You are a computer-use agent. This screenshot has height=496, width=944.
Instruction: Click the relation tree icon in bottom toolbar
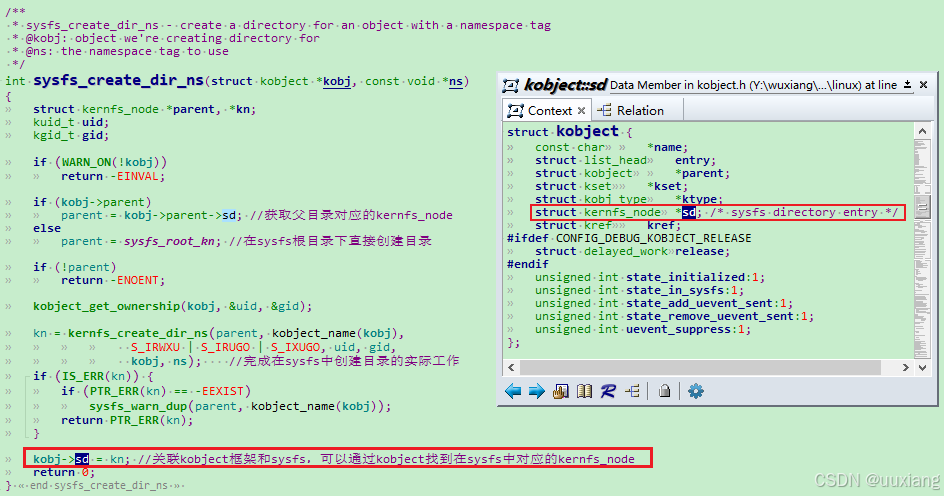pyautogui.click(x=632, y=391)
